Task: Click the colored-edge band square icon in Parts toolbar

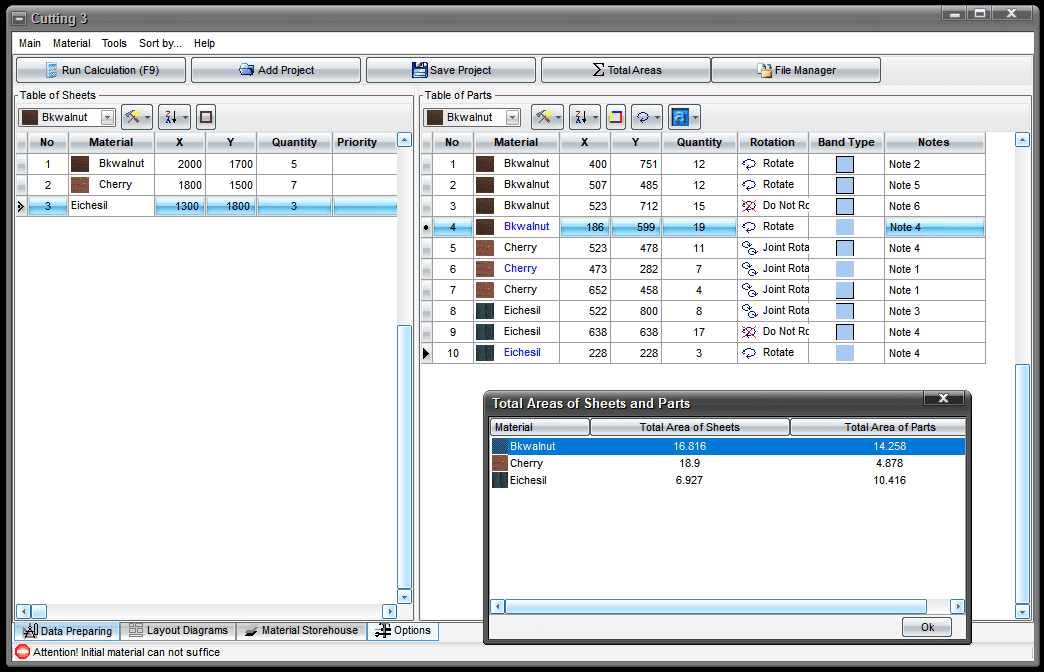Action: (616, 117)
